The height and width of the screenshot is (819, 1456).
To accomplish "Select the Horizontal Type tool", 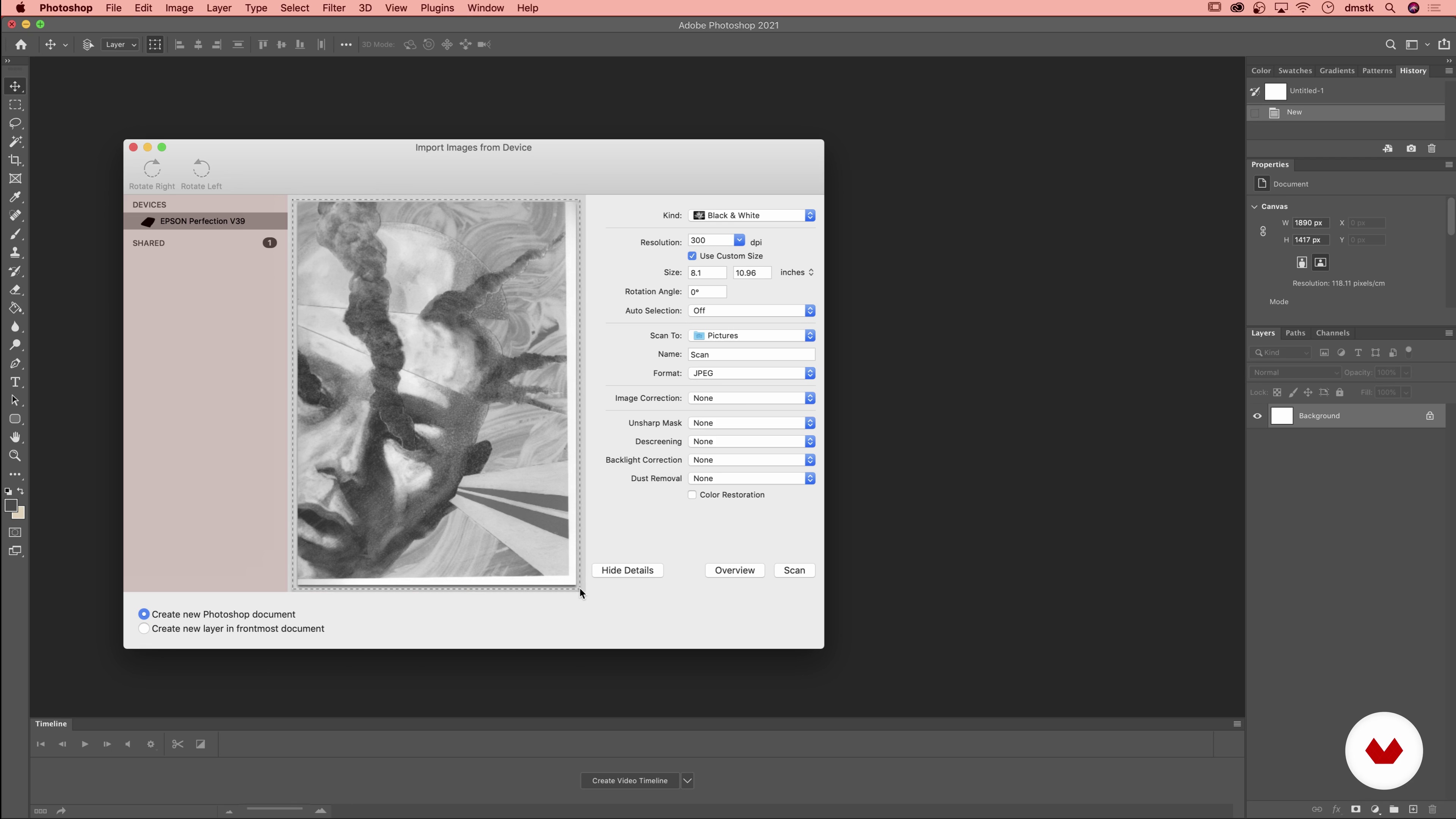I will pos(15,382).
